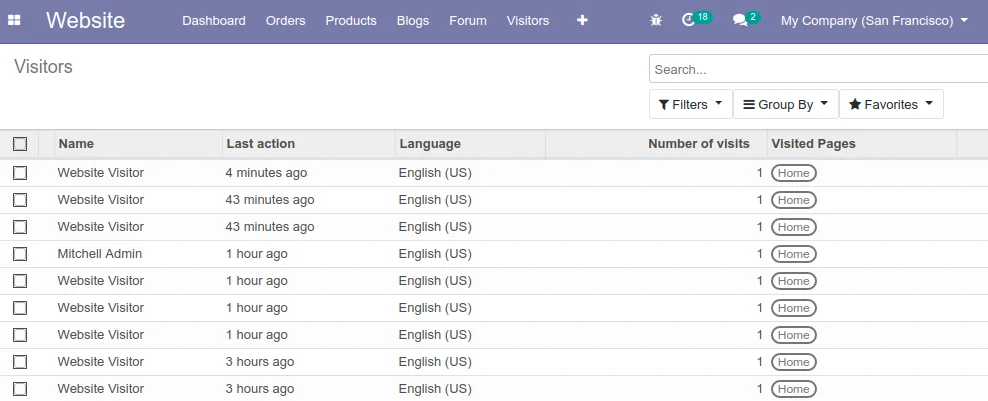Open the Forum menu
The width and height of the screenshot is (988, 401).
[x=468, y=21]
